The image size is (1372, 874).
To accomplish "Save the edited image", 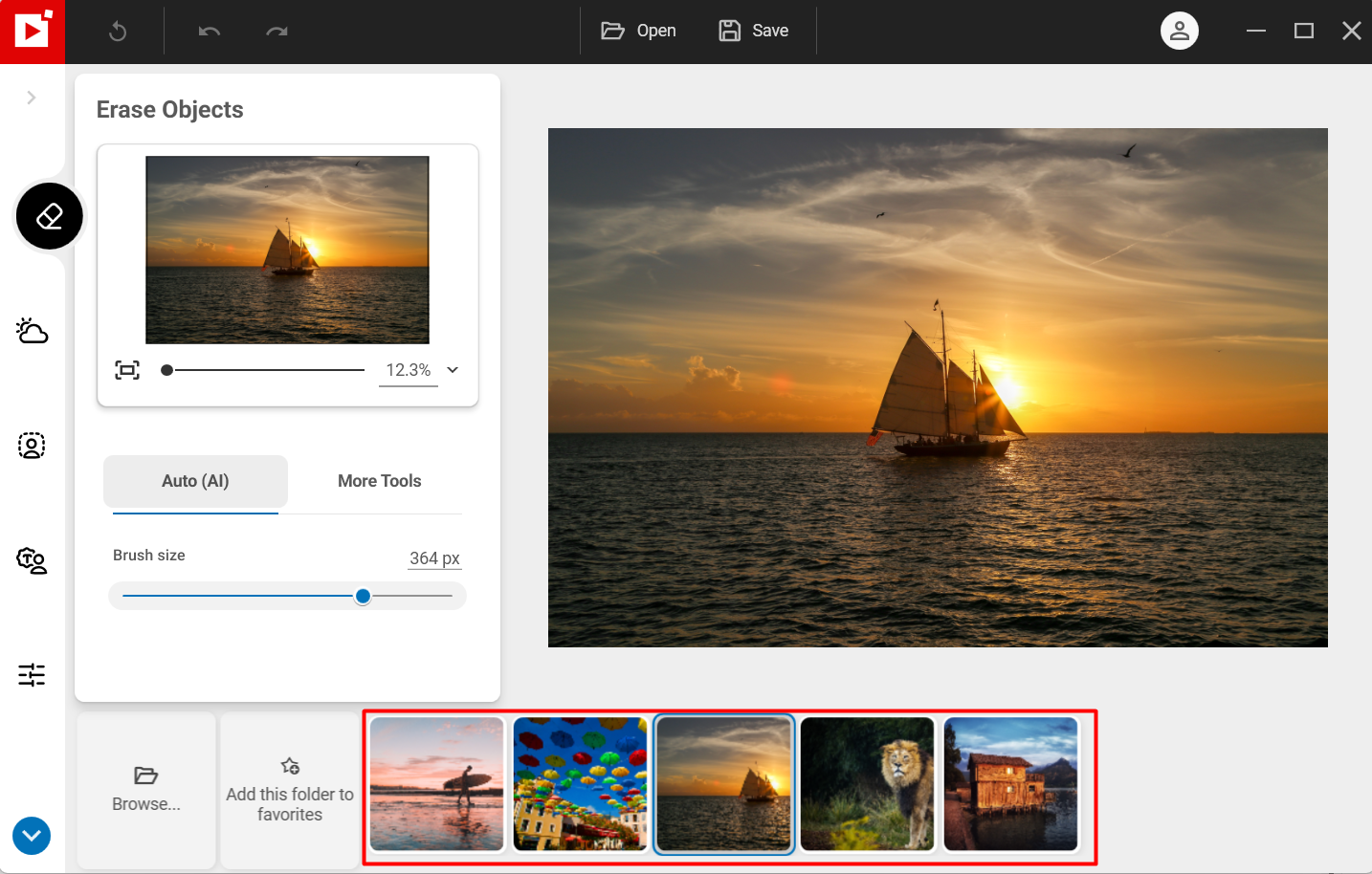I will pos(754,31).
